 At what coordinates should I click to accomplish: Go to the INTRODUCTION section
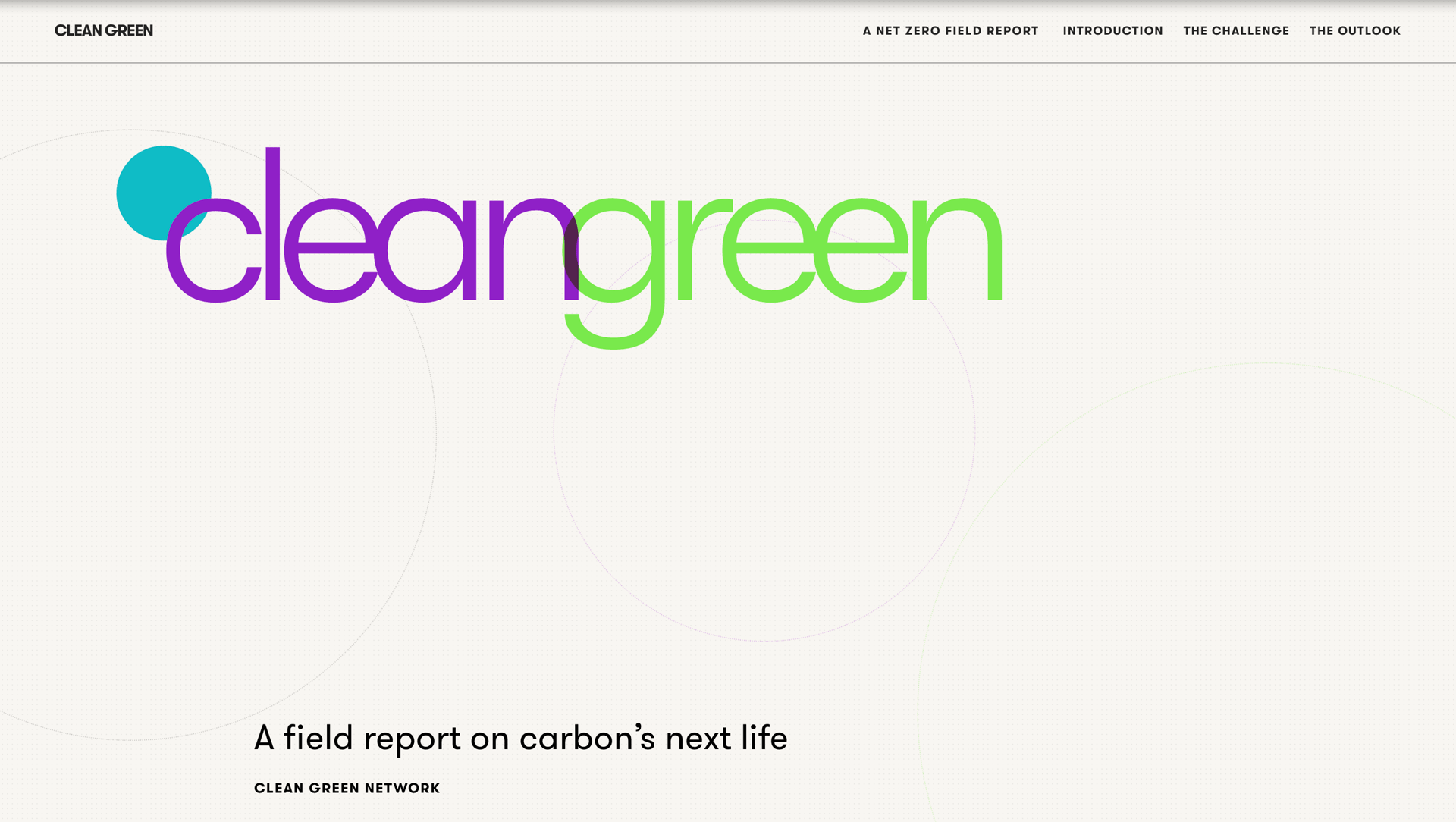tap(1112, 31)
